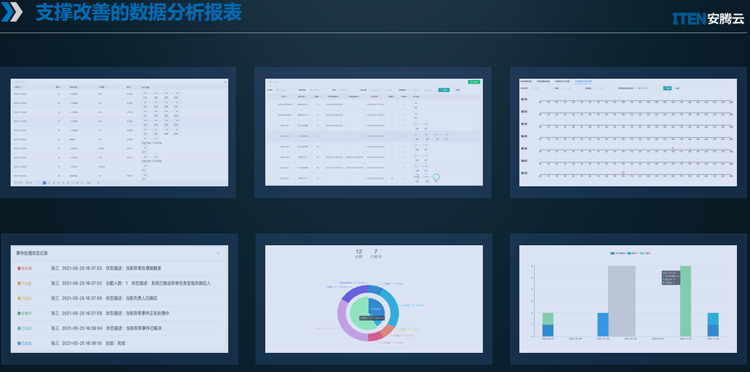
Task: Click the salmon outer donut segment
Action: [x=387, y=330]
